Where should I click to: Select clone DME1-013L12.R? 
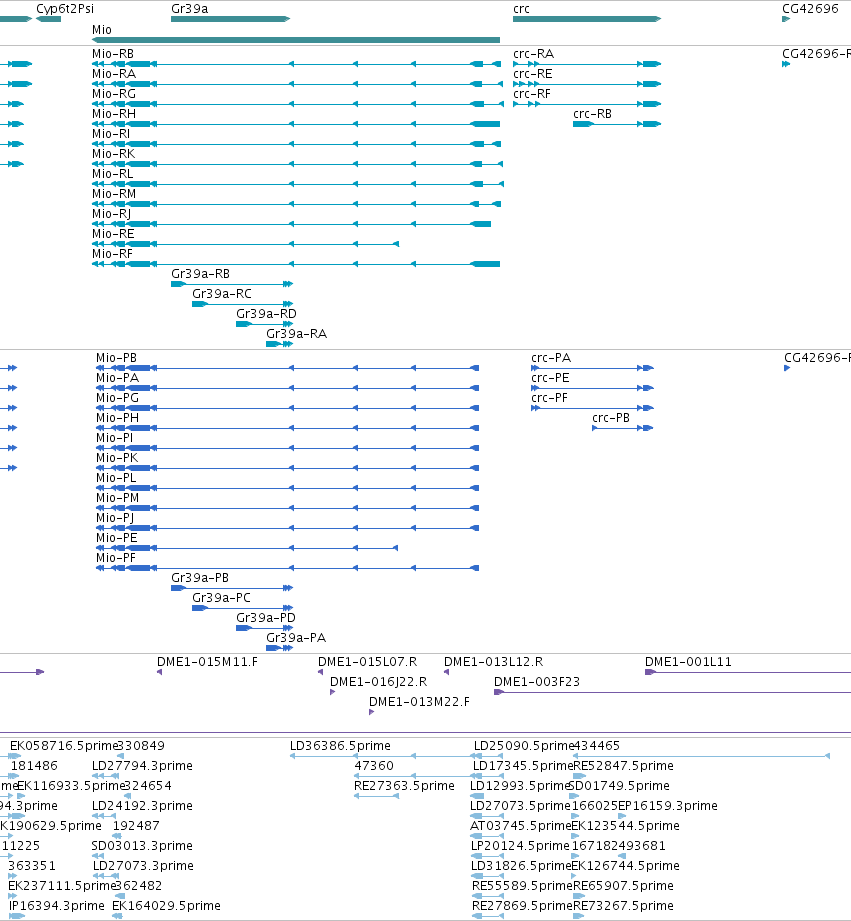click(x=493, y=661)
